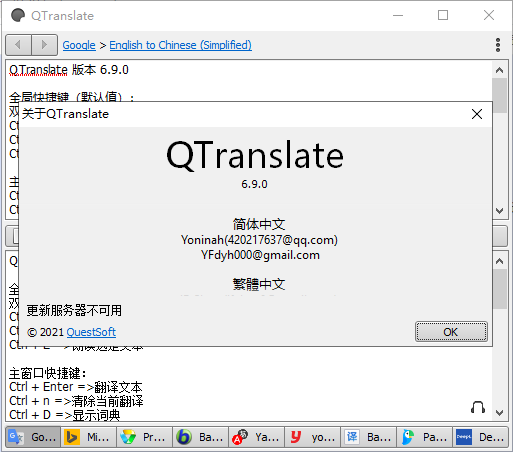Select the Papago service tab
Image resolution: width=513 pixels, height=452 pixels.
point(424,437)
